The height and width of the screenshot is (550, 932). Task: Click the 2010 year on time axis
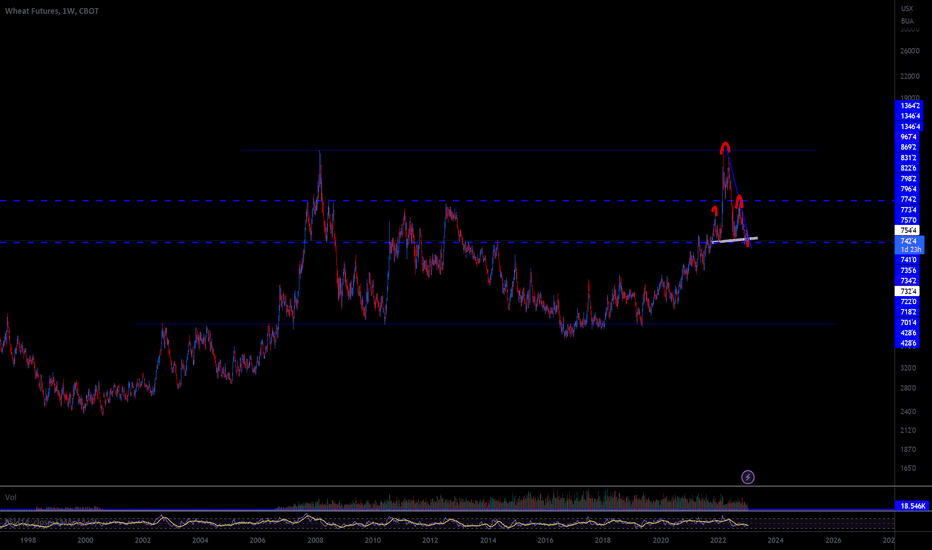pos(373,540)
